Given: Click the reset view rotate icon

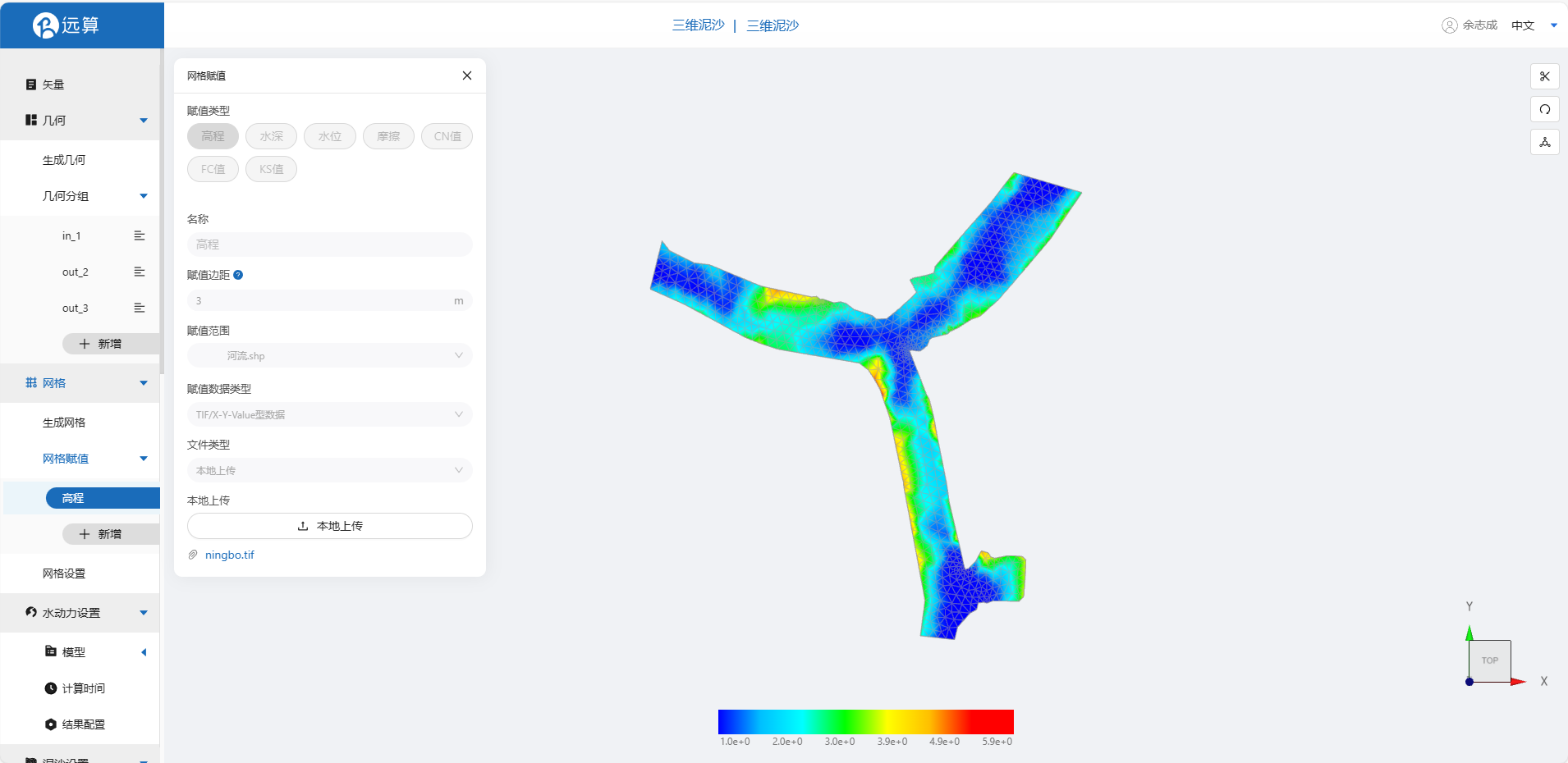Looking at the screenshot, I should tap(1545, 109).
